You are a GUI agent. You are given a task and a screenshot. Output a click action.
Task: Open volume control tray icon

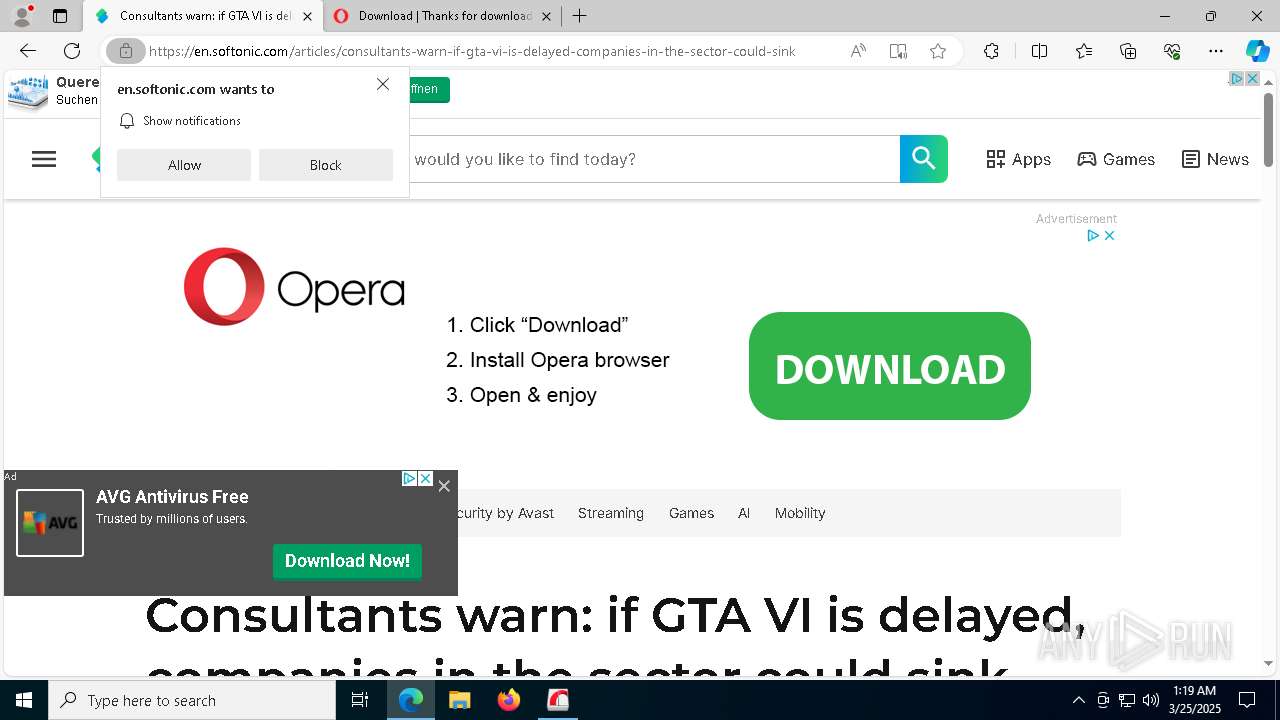coord(1151,700)
